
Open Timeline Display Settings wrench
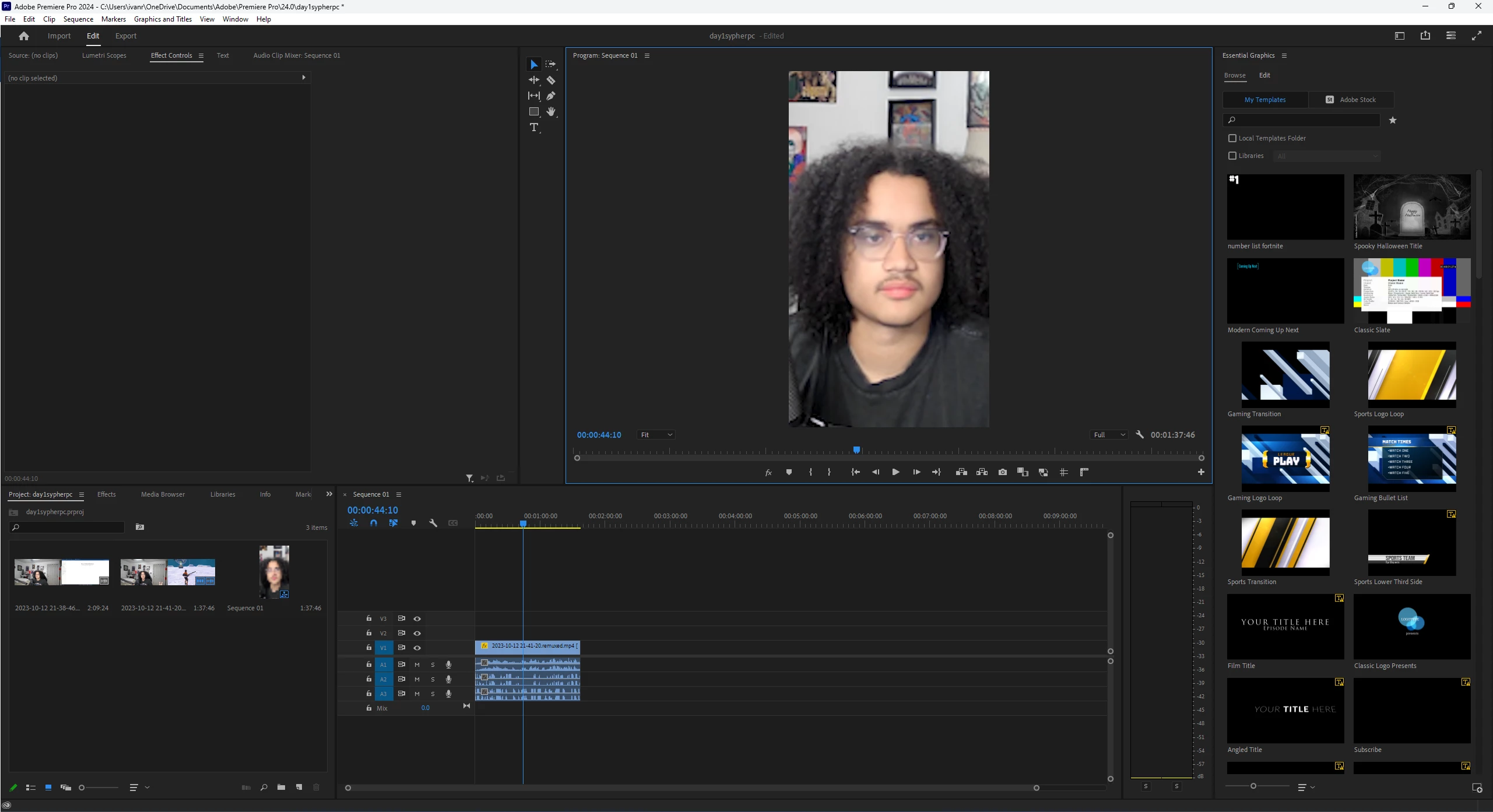click(433, 523)
